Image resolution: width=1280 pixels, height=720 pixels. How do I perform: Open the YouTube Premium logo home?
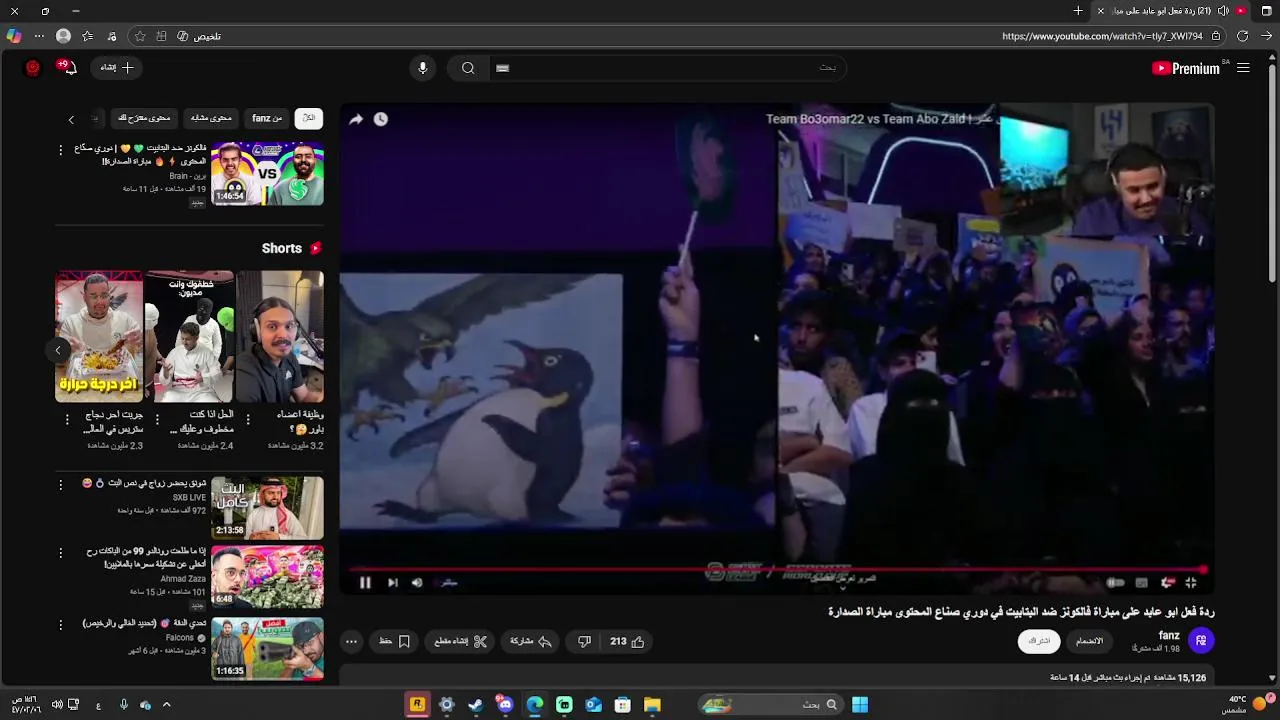(x=1186, y=68)
